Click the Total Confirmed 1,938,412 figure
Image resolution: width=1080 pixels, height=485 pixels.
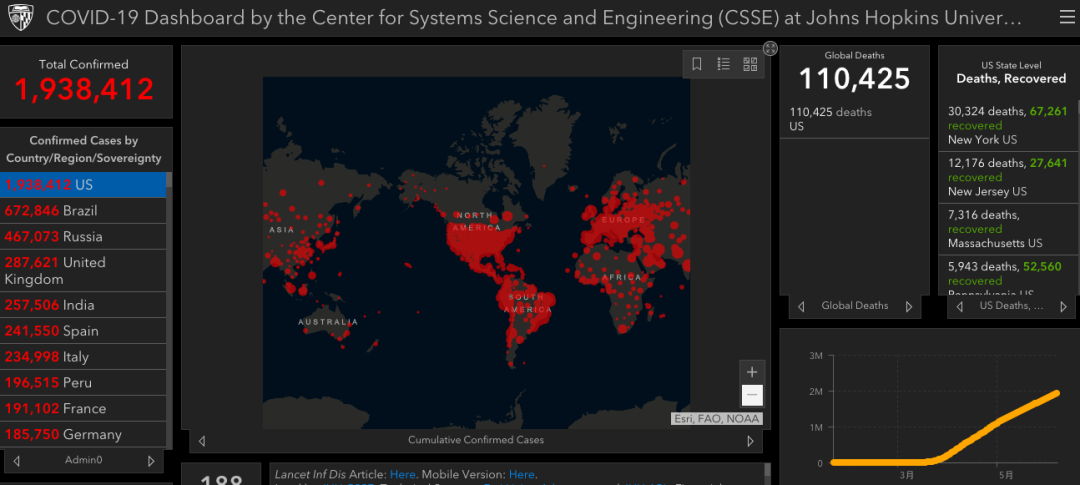83,90
